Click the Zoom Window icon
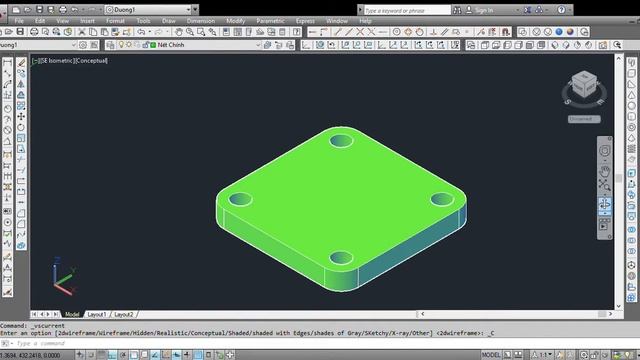This screenshot has height=360, width=640. click(x=201, y=32)
